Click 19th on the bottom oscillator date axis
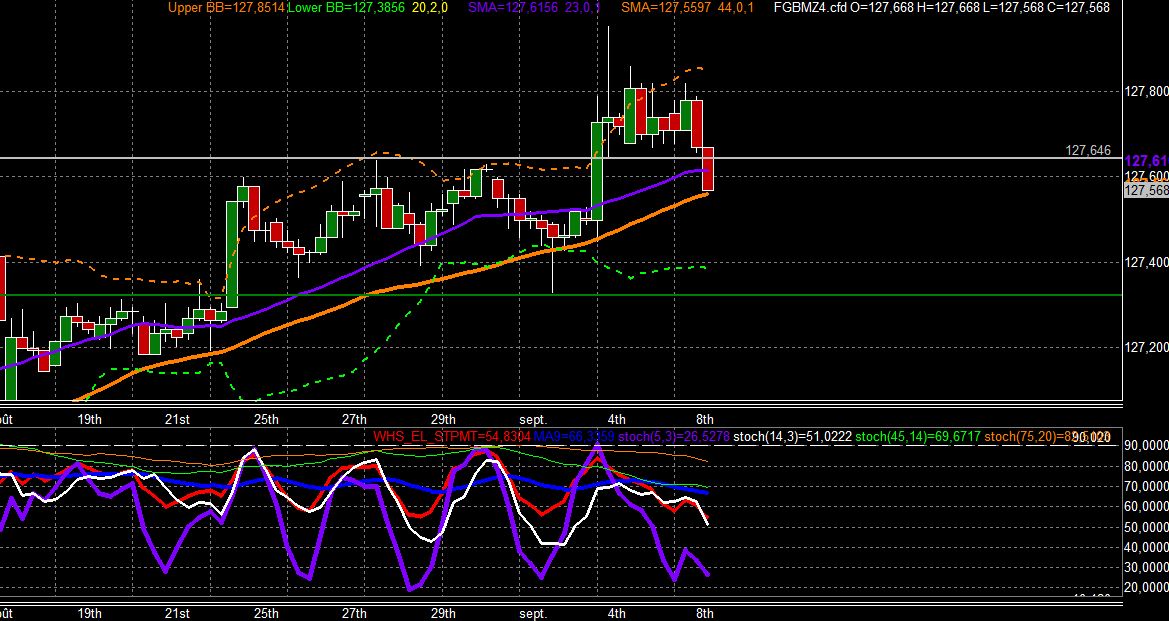Viewport: 1169px width, 621px height. click(x=89, y=614)
